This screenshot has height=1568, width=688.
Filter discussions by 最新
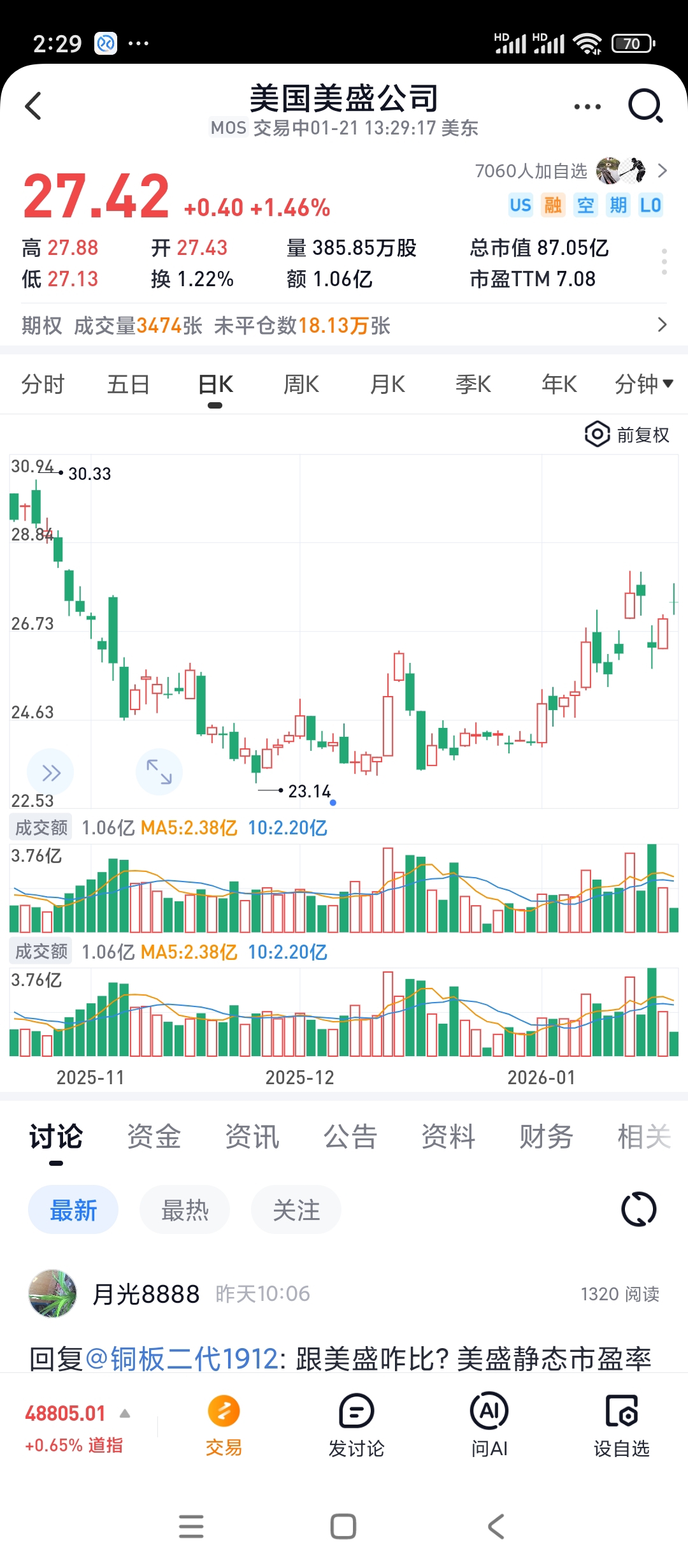coord(73,1210)
